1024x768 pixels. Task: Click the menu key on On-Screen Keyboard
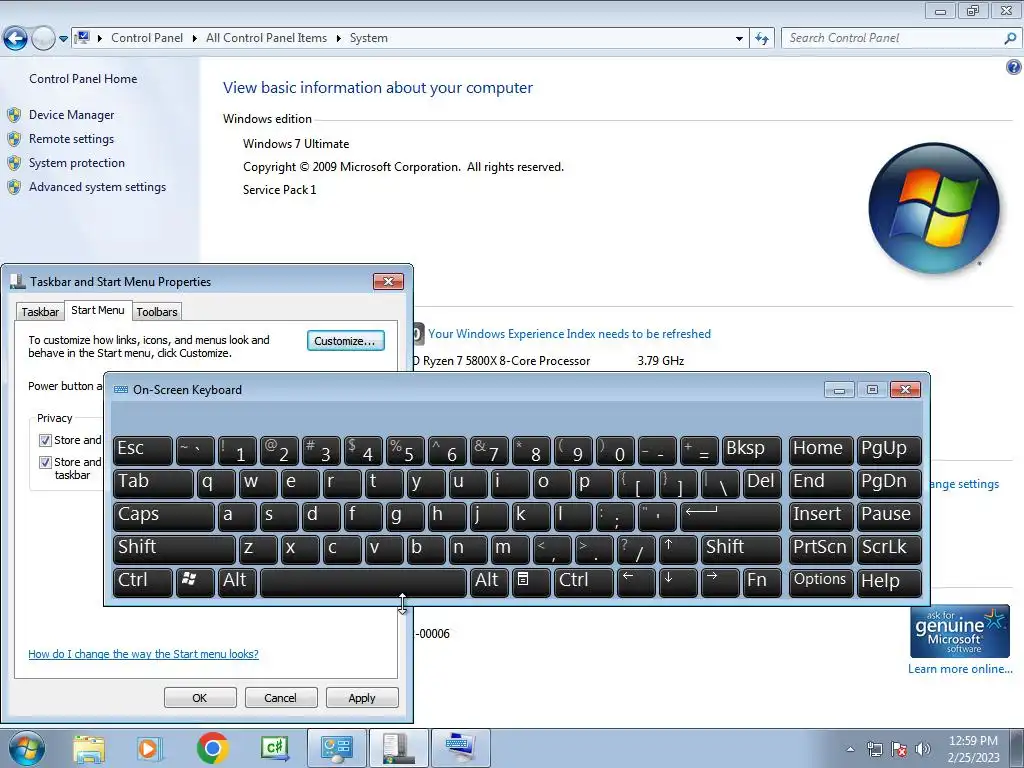(x=530, y=582)
